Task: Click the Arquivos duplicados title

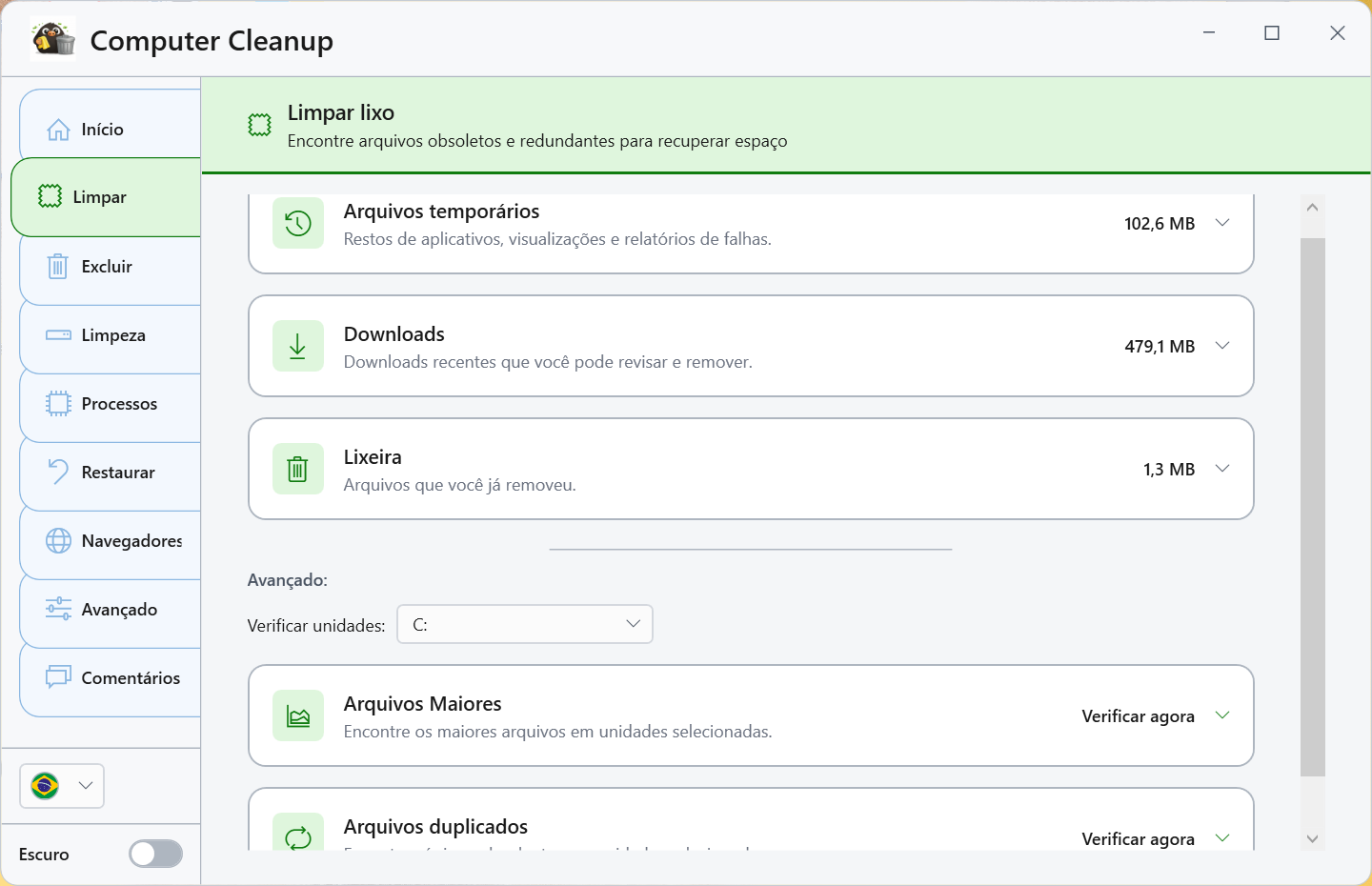Action: [435, 827]
